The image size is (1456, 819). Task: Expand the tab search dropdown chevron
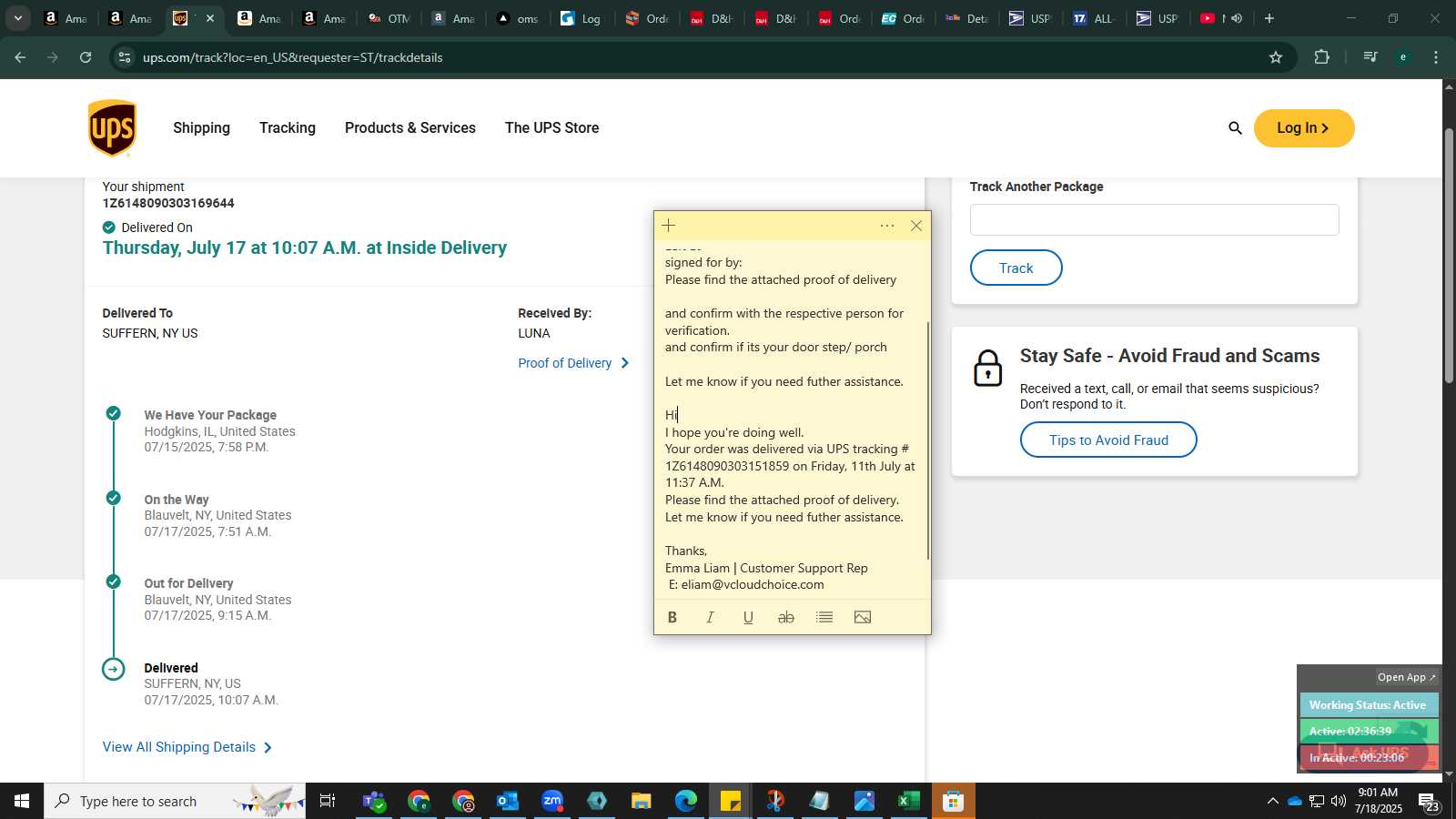click(17, 18)
